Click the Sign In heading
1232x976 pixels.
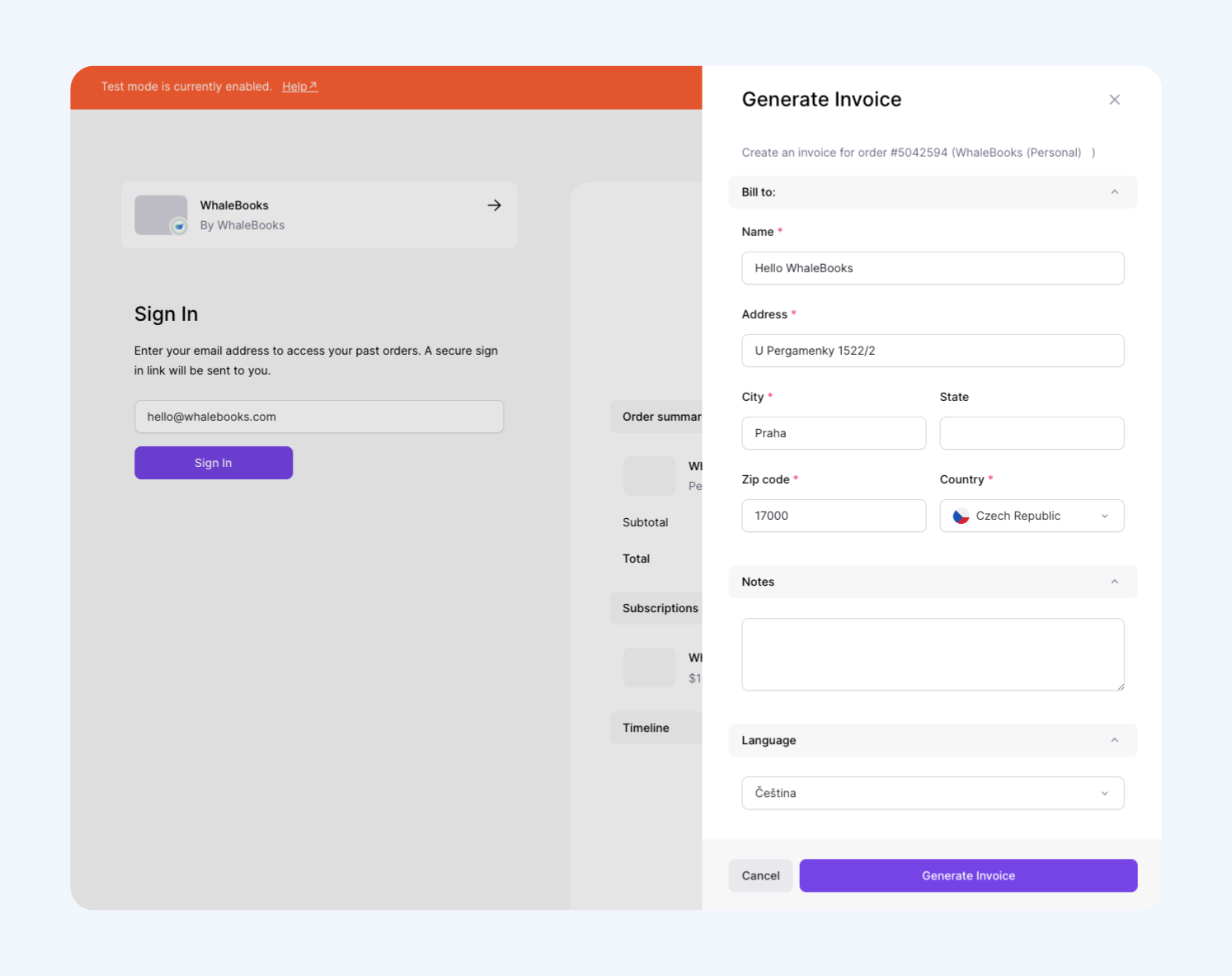click(167, 314)
